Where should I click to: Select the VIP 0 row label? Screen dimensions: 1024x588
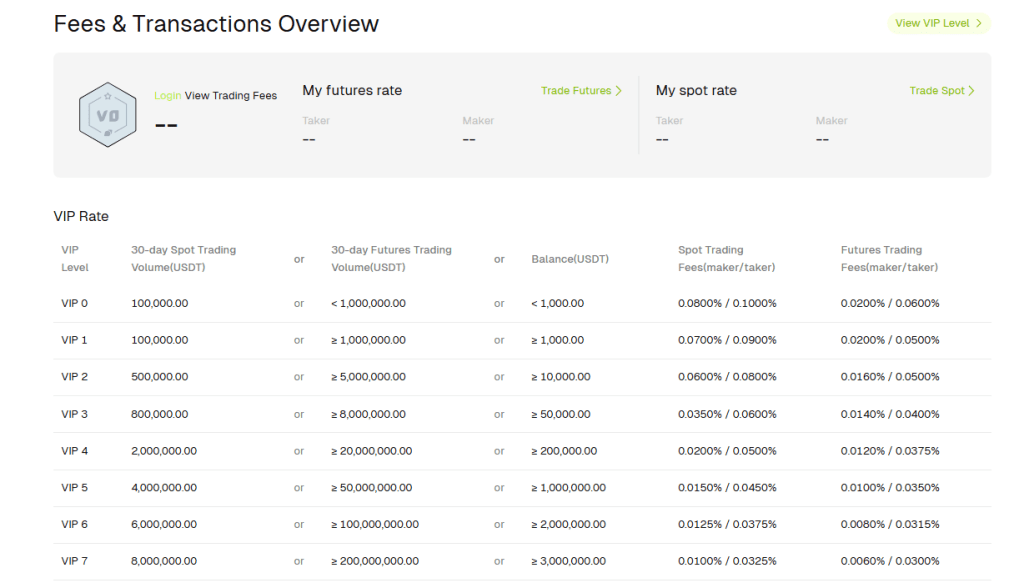pyautogui.click(x=75, y=303)
